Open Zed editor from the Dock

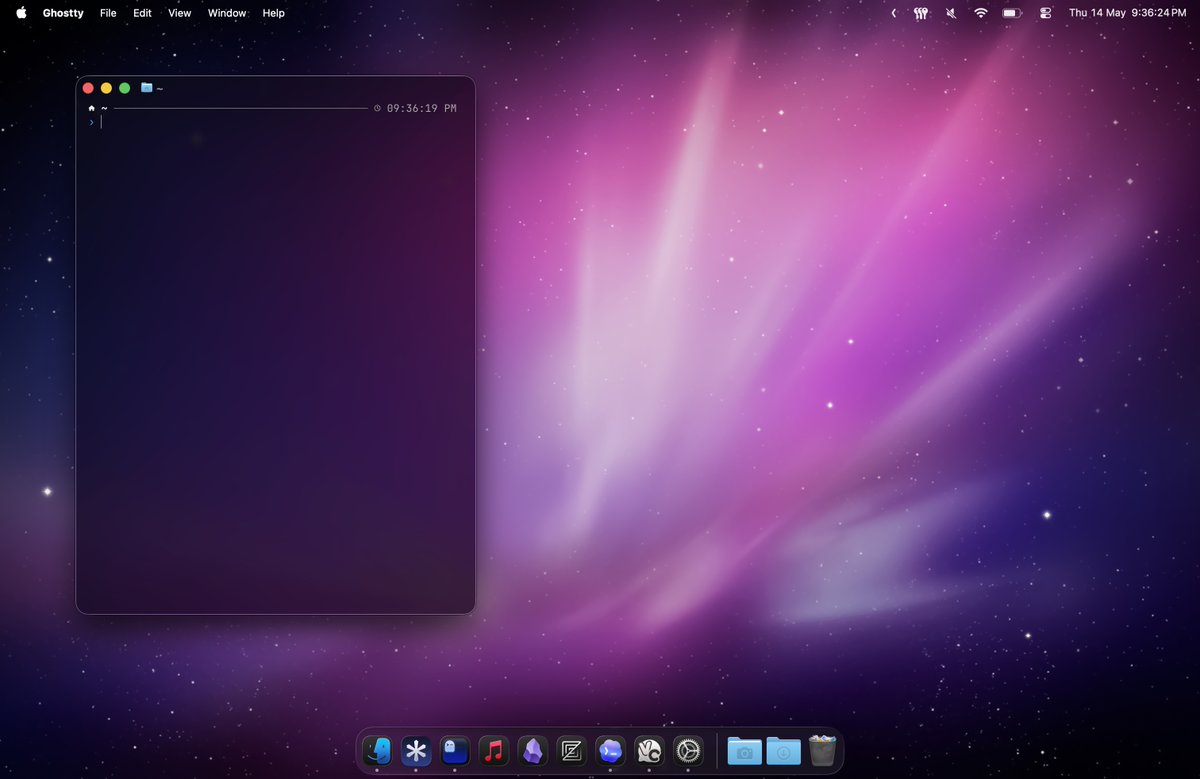click(571, 750)
